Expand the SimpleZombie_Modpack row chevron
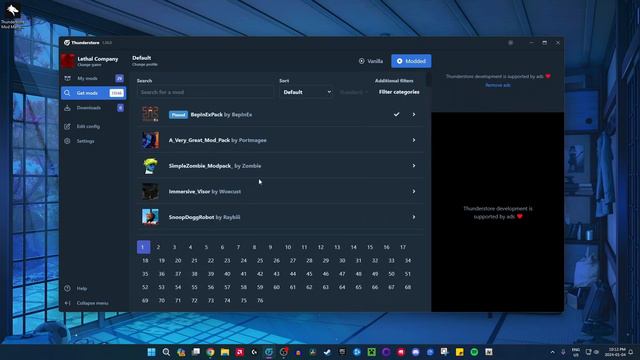This screenshot has width=640, height=360. coord(414,166)
